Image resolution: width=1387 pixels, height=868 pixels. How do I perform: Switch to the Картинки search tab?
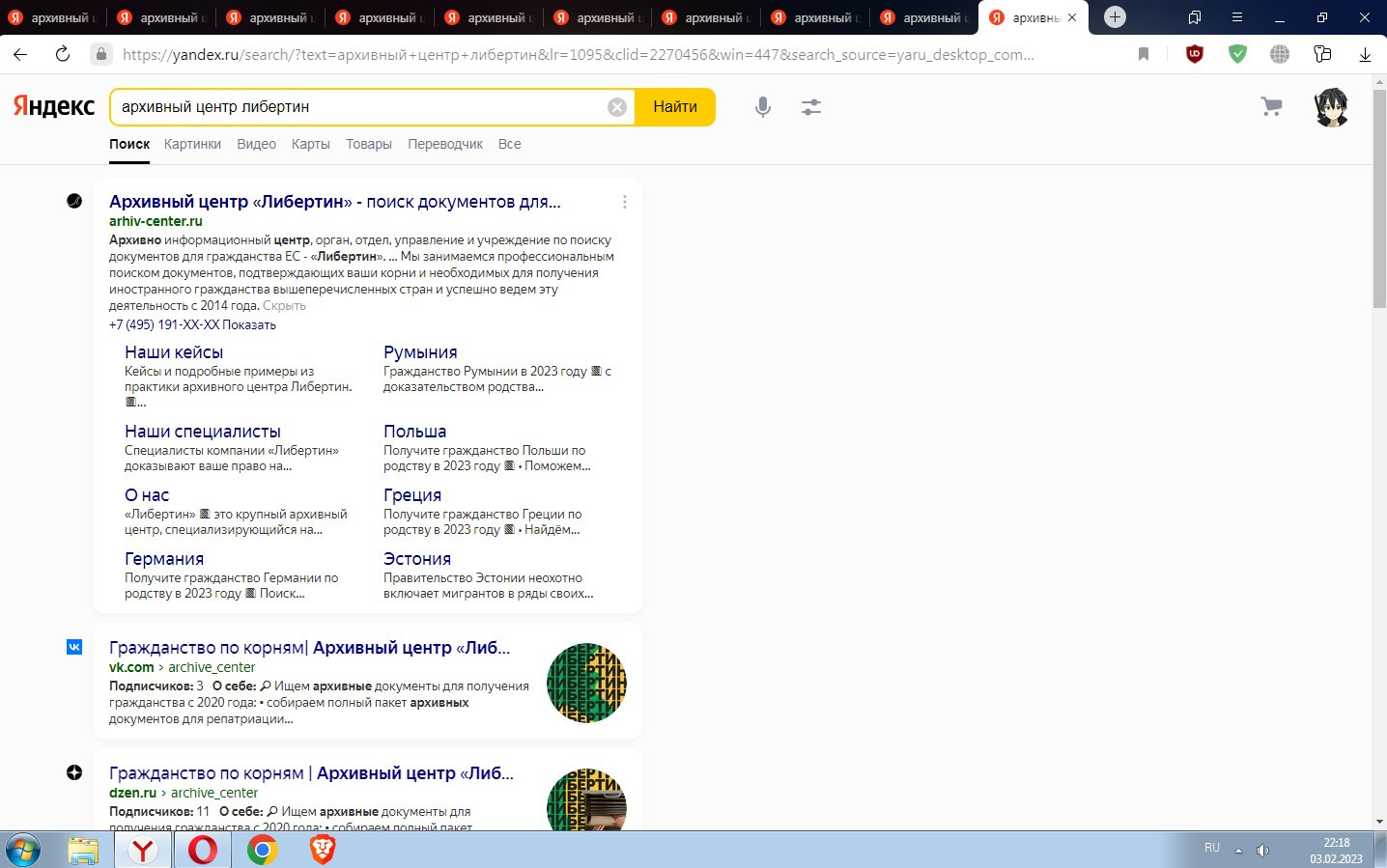click(192, 144)
